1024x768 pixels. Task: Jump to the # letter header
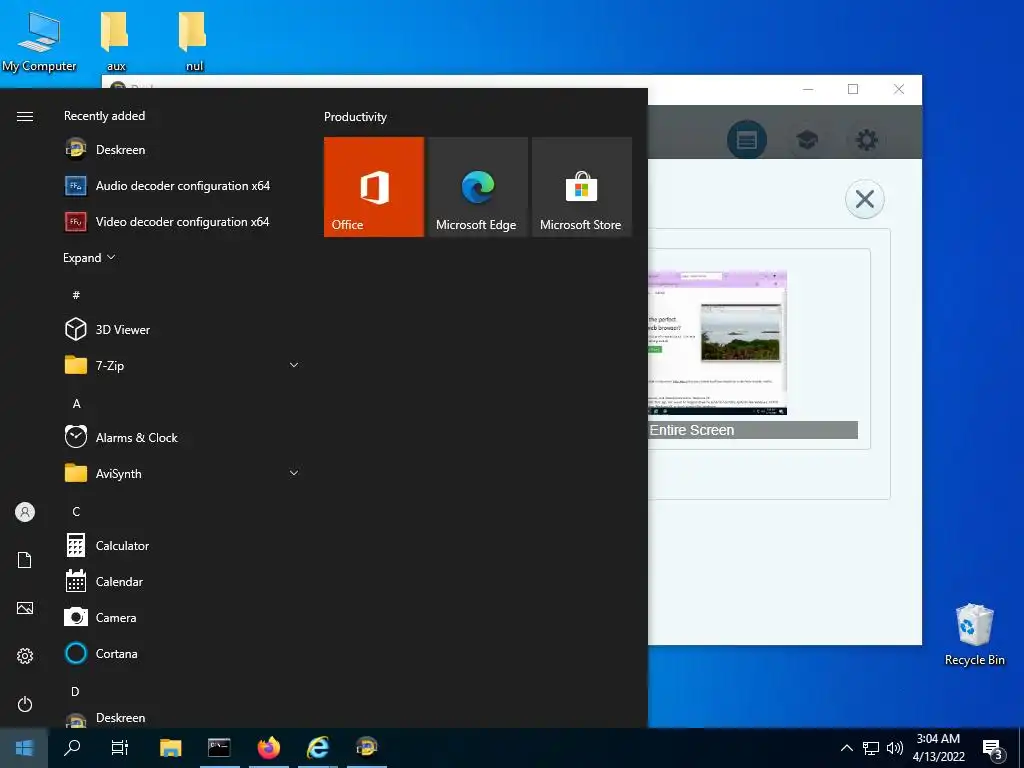(76, 295)
